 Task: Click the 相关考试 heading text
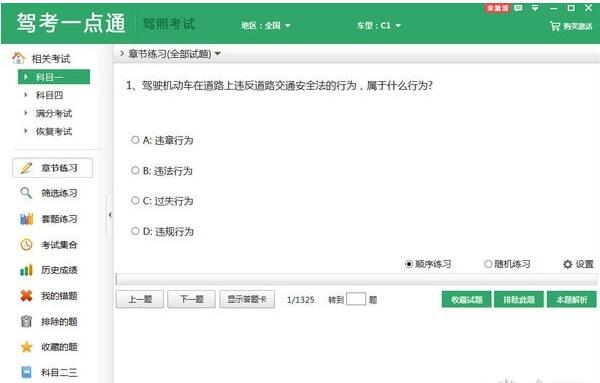click(51, 59)
